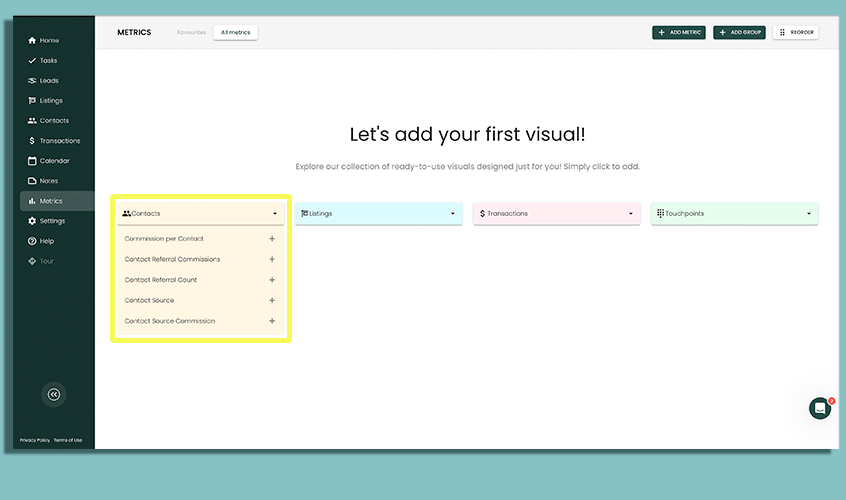
Task: Add Contact Referral Count metric plus
Action: [272, 280]
